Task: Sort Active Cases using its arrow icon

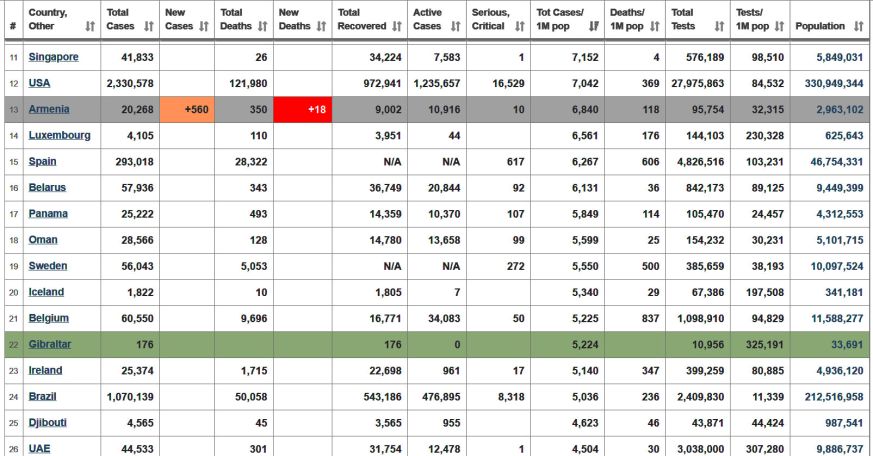Action: coord(456,26)
